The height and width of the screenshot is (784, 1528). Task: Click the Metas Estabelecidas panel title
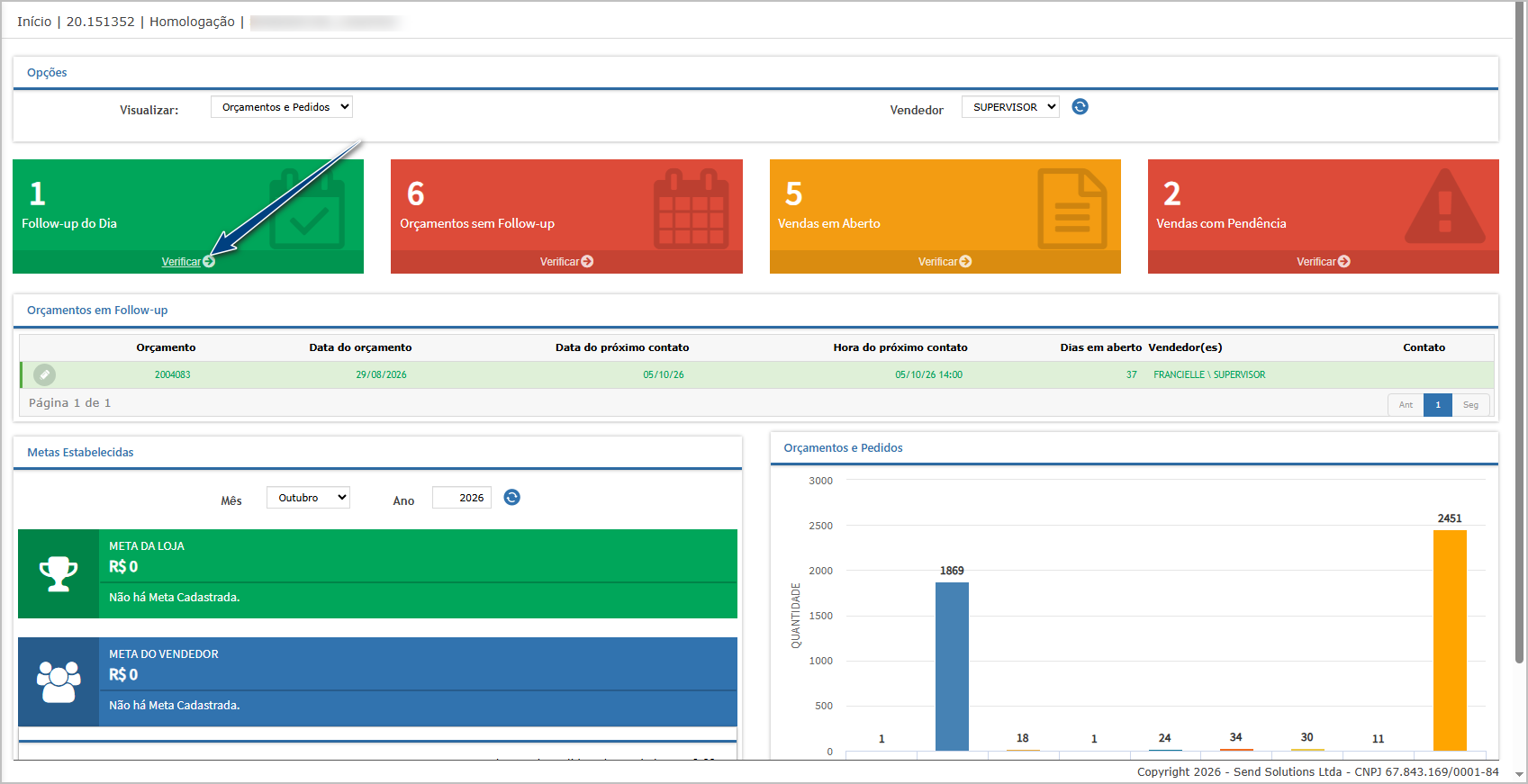[80, 453]
